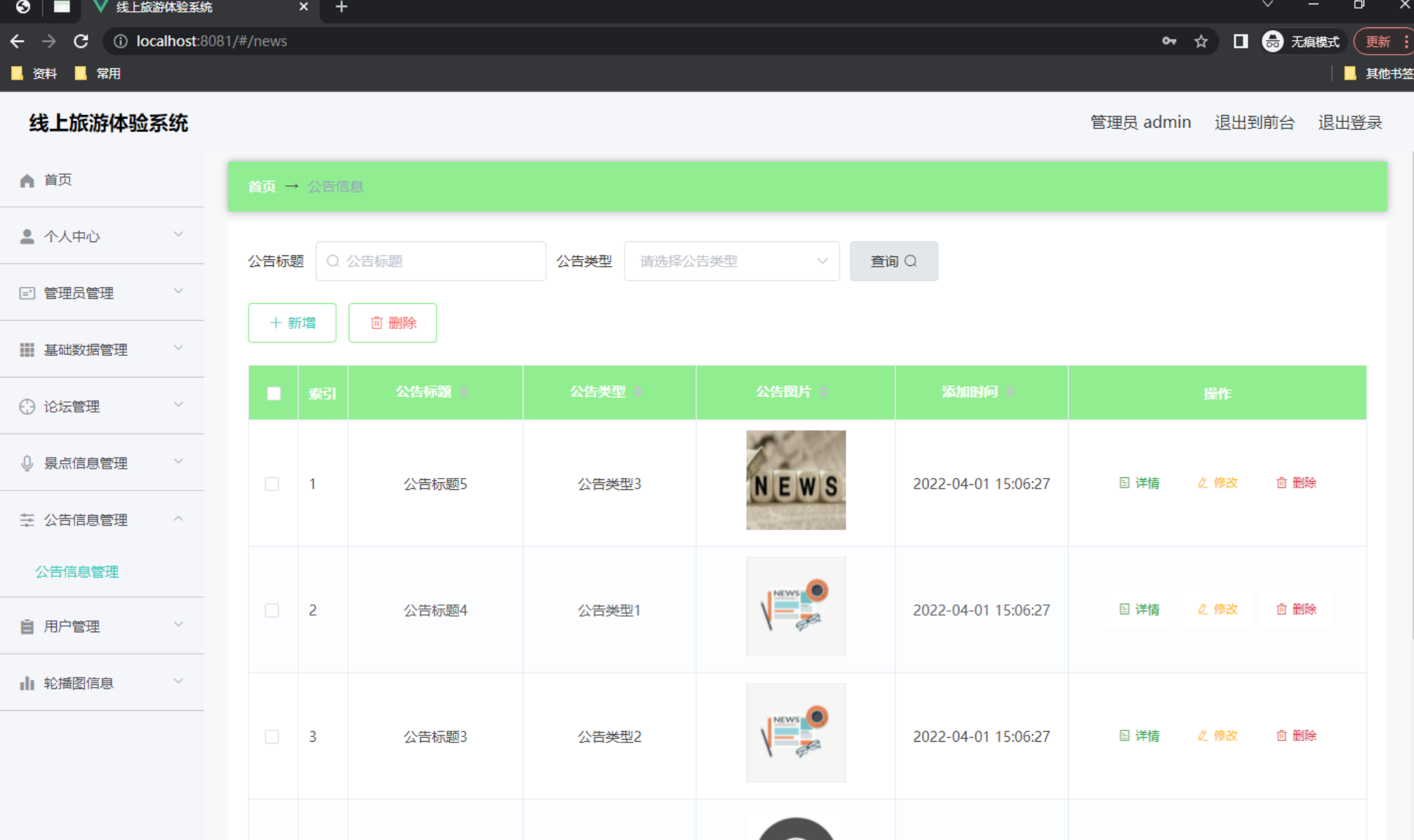
Task: Open 详情 for 公告标题3 row
Action: pos(1139,735)
